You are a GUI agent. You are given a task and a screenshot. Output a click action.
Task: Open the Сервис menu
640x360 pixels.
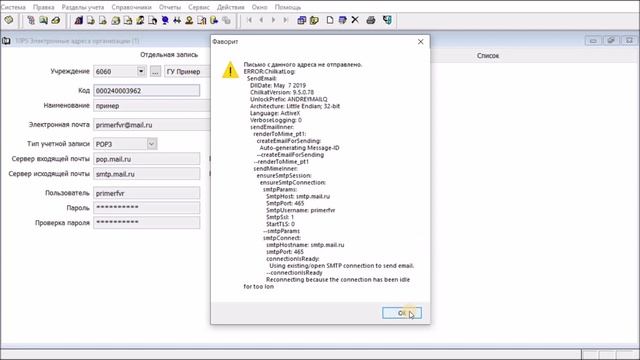pos(199,7)
